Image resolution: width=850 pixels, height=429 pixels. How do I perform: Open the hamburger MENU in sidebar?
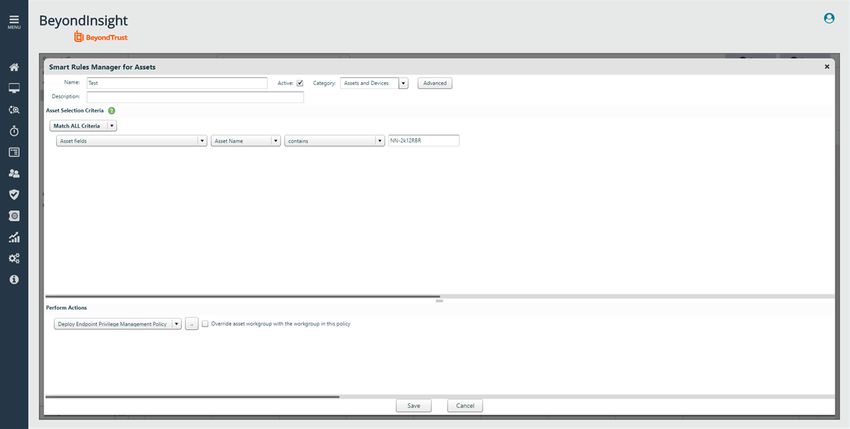tap(14, 22)
